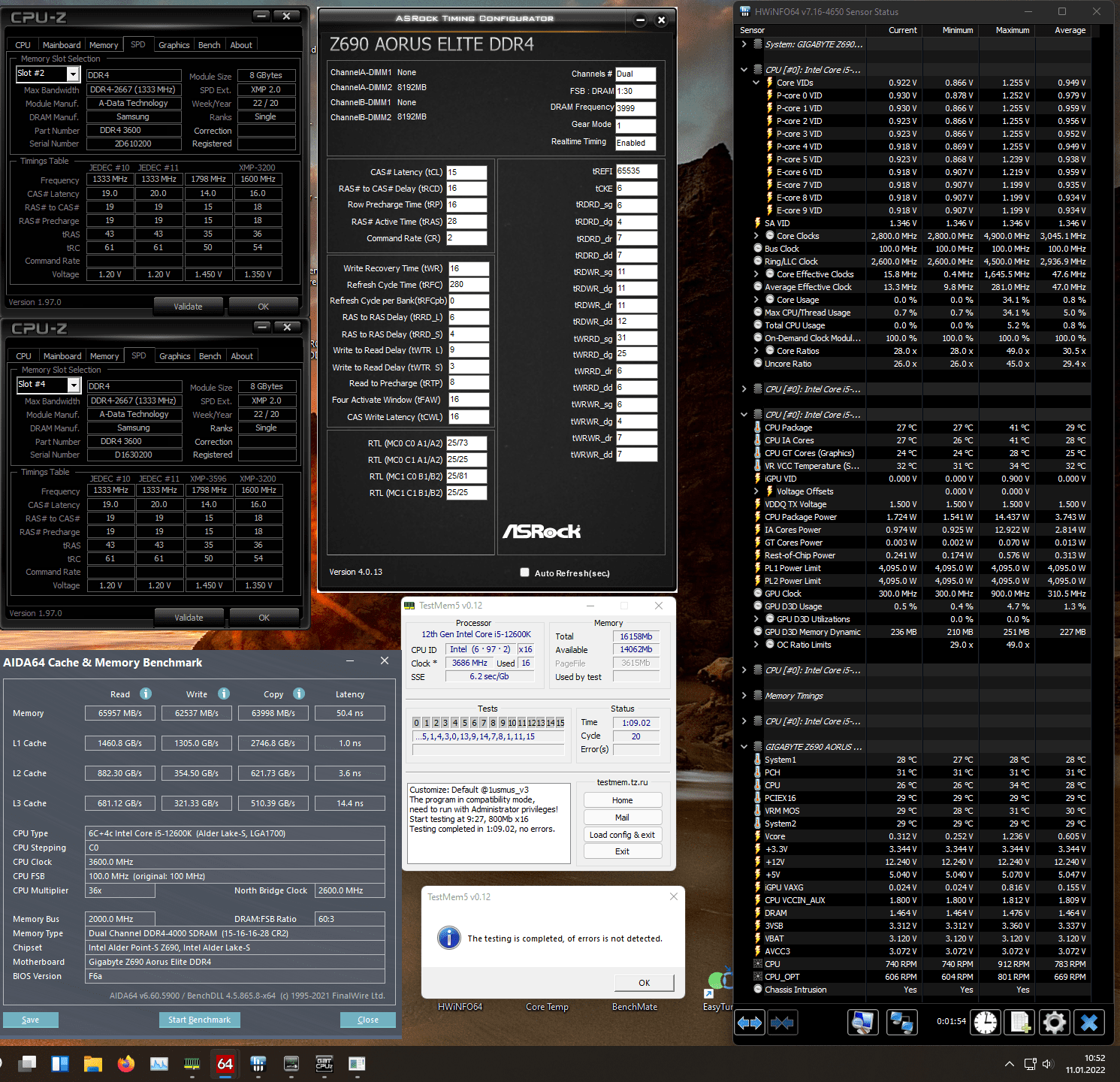Open BenchMate desktop shortcut
This screenshot has width=1120, height=1082.
click(x=635, y=1006)
